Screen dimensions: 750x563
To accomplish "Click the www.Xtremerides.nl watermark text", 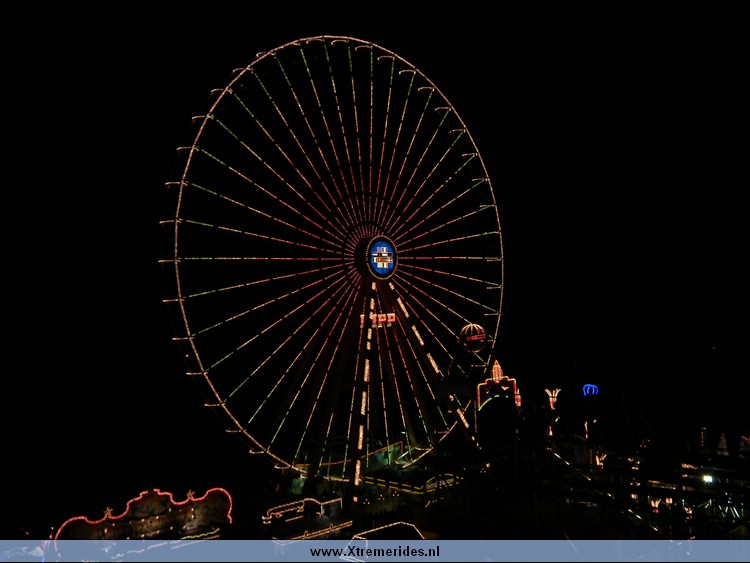I will pyautogui.click(x=375, y=552).
